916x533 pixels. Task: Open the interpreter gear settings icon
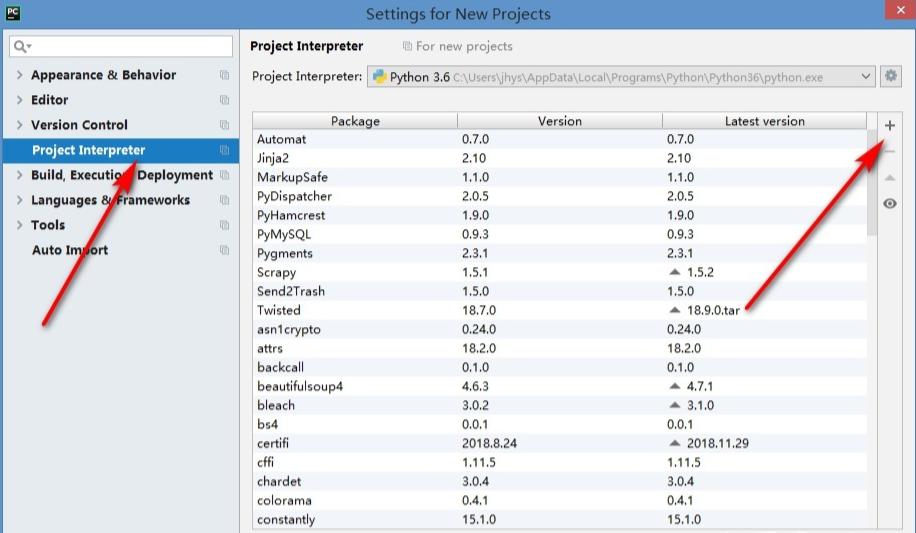[892, 76]
